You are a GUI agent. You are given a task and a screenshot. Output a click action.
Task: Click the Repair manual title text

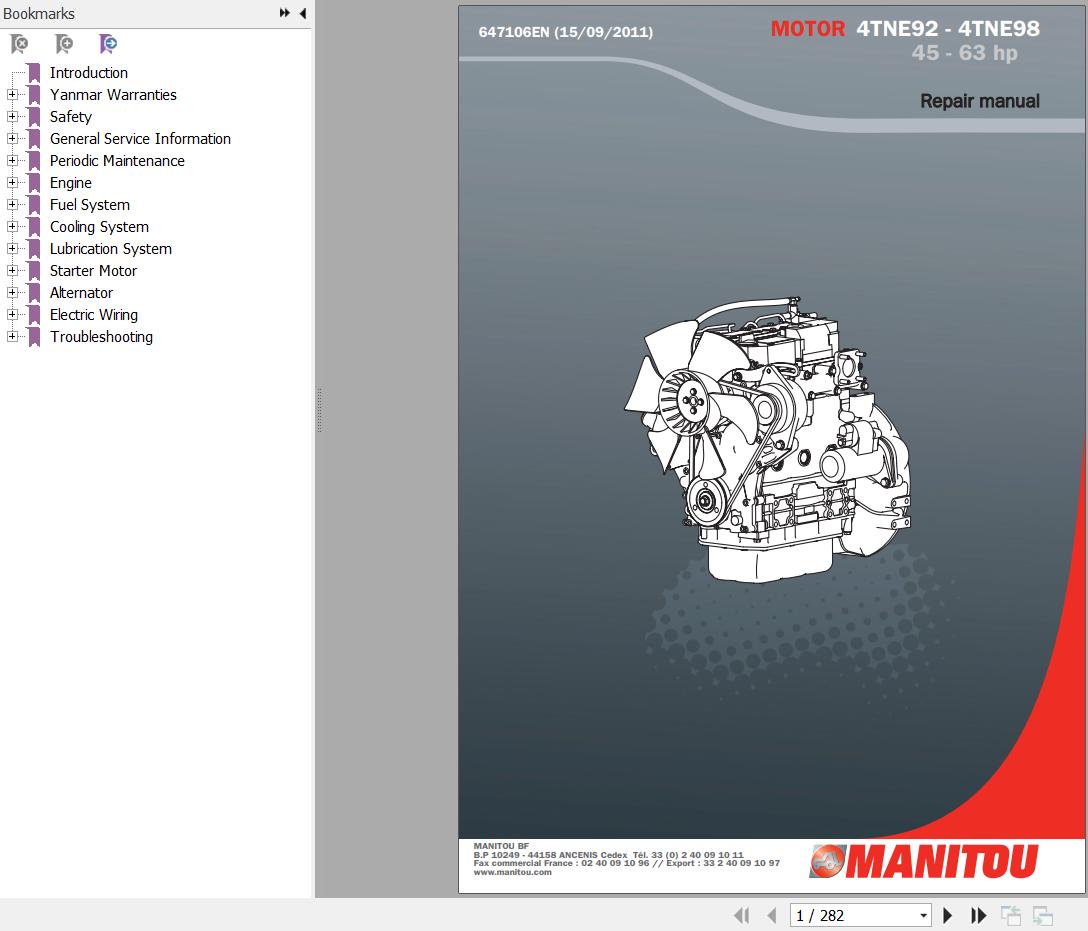(x=980, y=101)
